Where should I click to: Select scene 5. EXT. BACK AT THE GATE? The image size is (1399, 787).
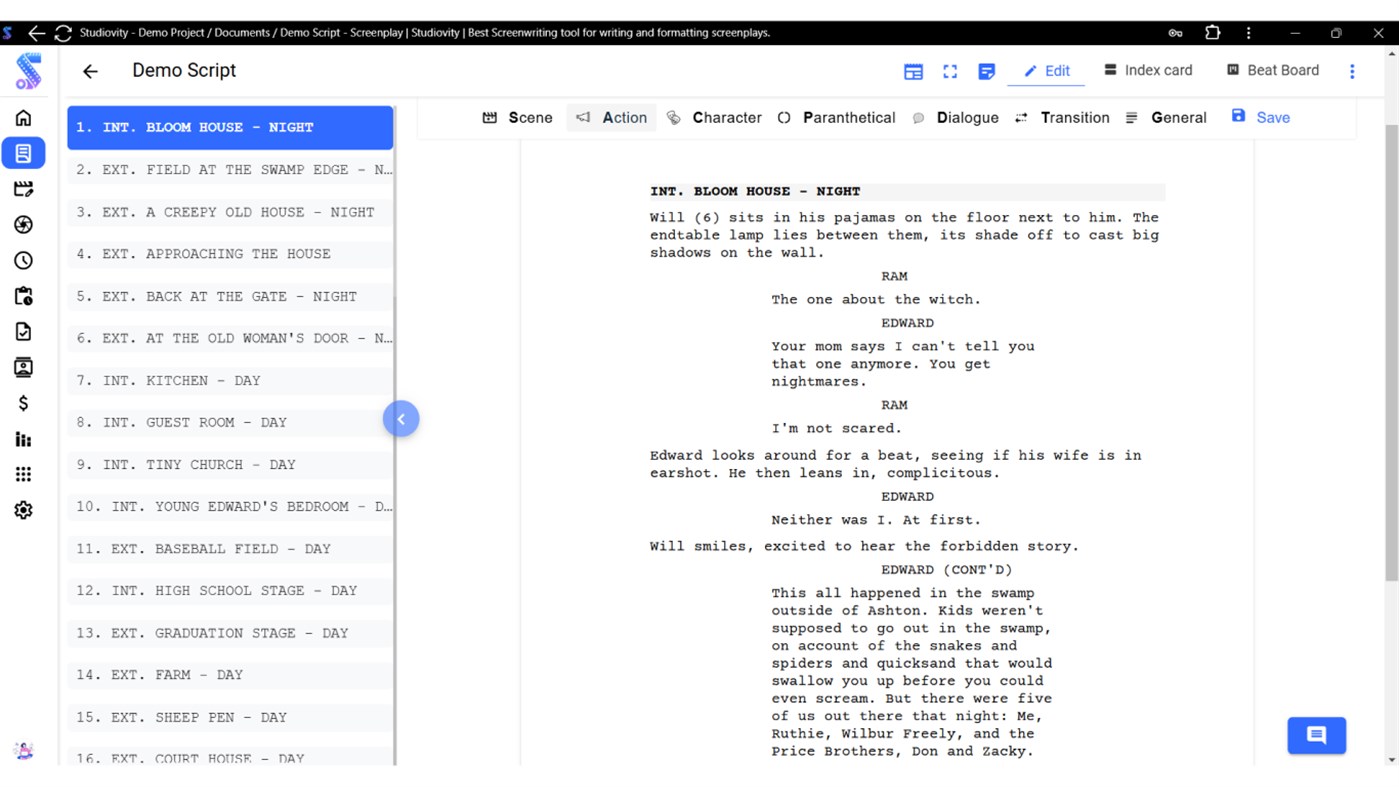230,297
